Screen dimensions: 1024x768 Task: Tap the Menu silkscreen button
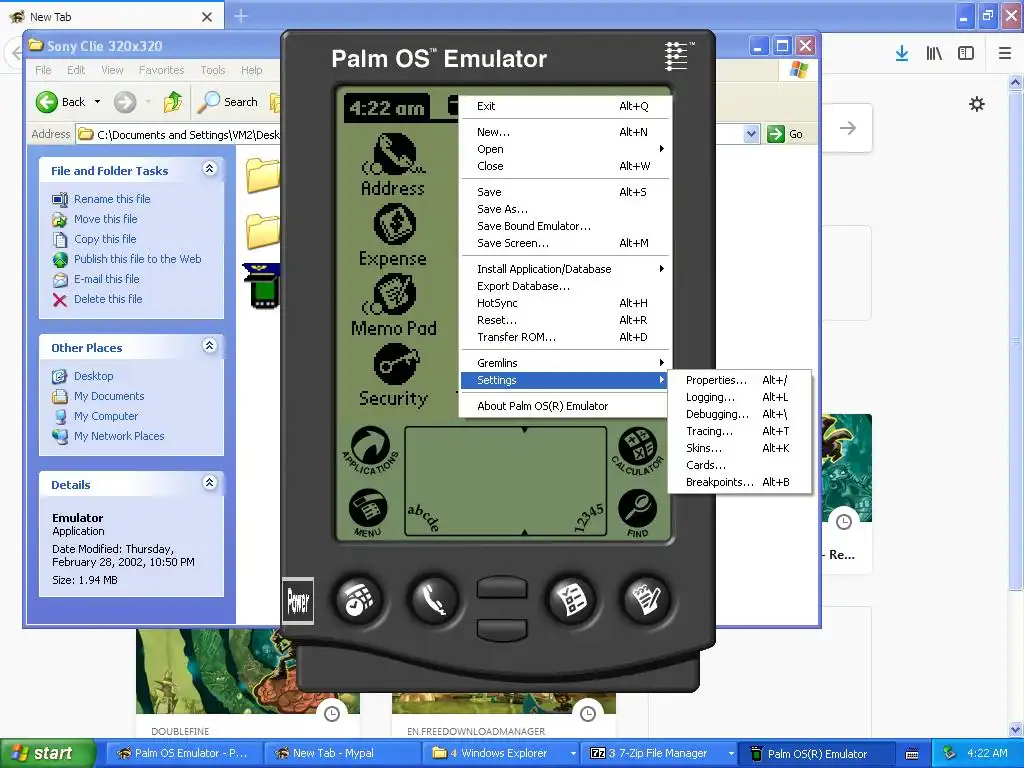368,513
